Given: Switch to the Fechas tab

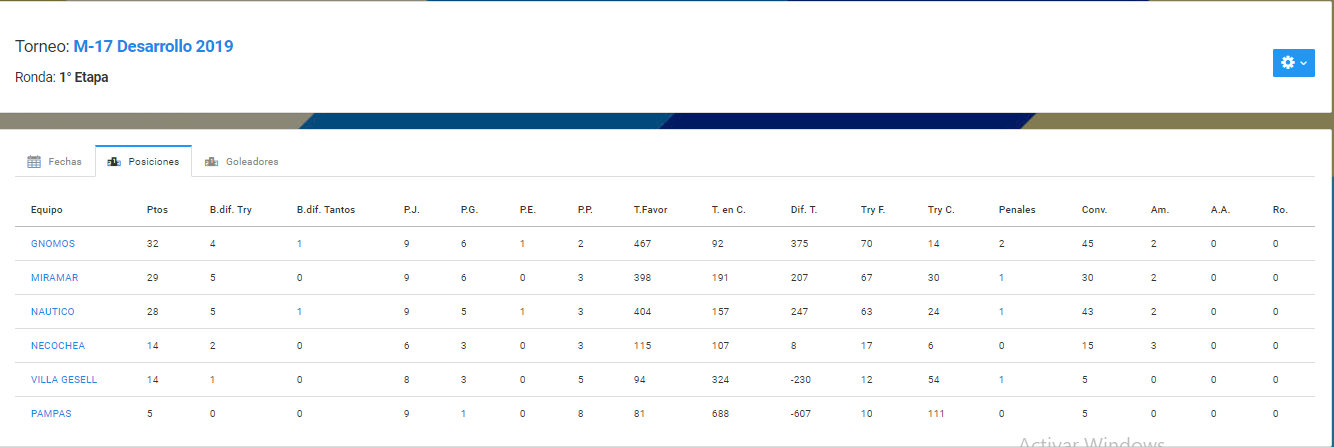Looking at the screenshot, I should (55, 161).
